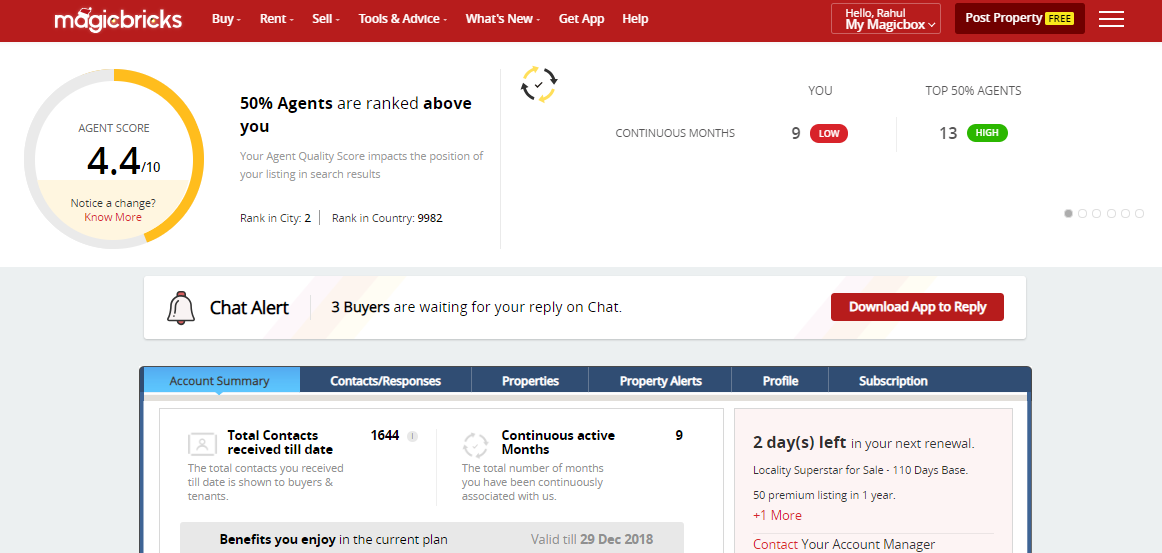Click the +1 More link
This screenshot has width=1162, height=553.
pos(777,516)
